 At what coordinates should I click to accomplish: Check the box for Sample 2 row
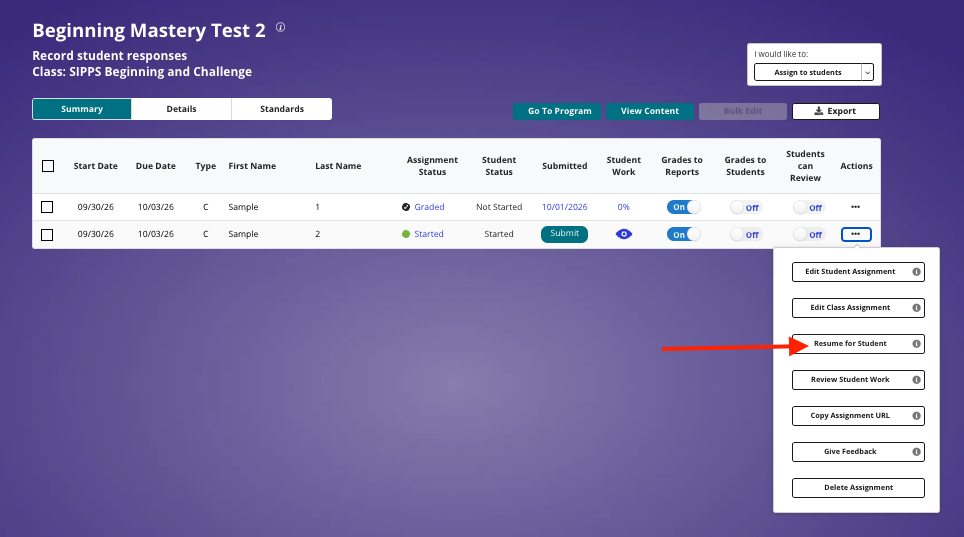[x=47, y=235]
